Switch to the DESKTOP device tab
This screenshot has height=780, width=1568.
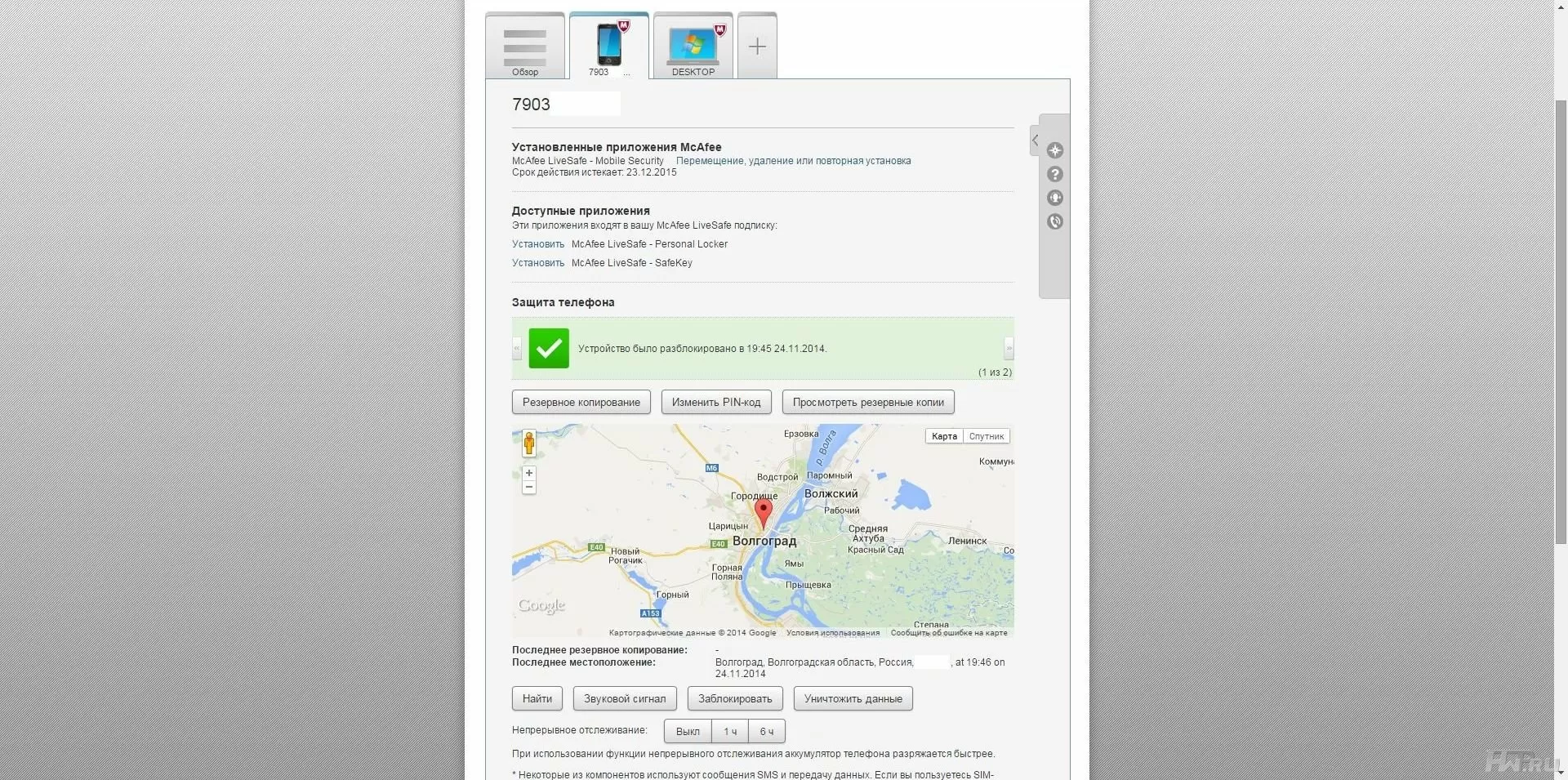coord(693,47)
